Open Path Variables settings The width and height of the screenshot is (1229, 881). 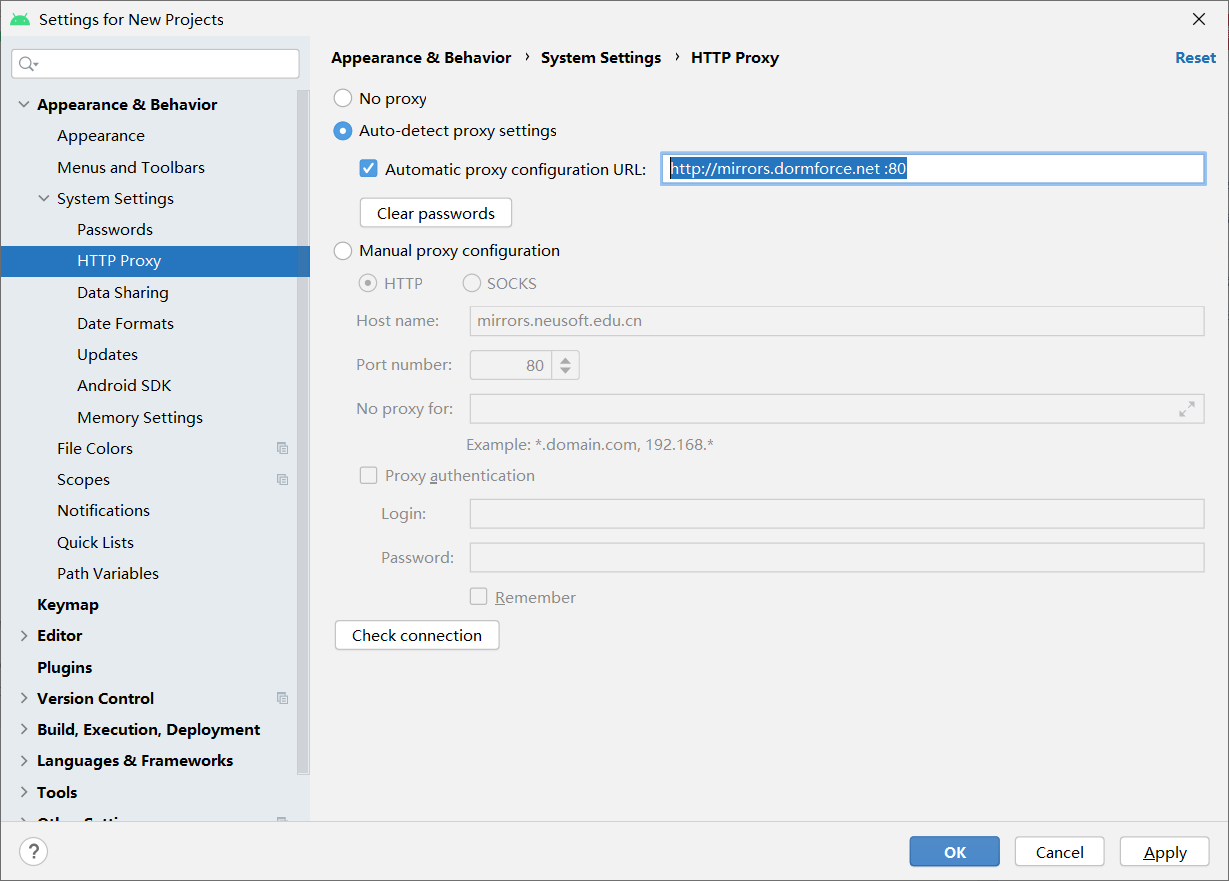point(108,574)
